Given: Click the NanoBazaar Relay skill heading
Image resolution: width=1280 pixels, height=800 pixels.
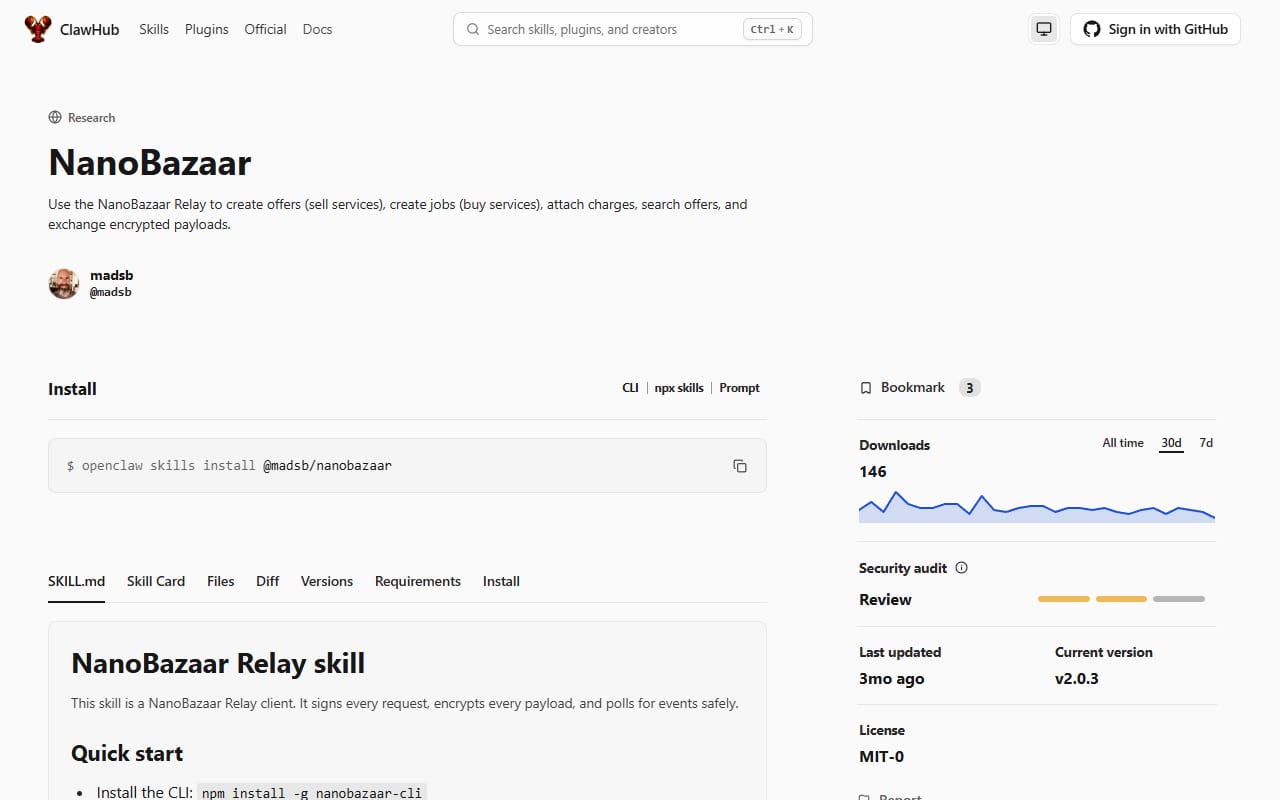Looking at the screenshot, I should coord(218,663).
